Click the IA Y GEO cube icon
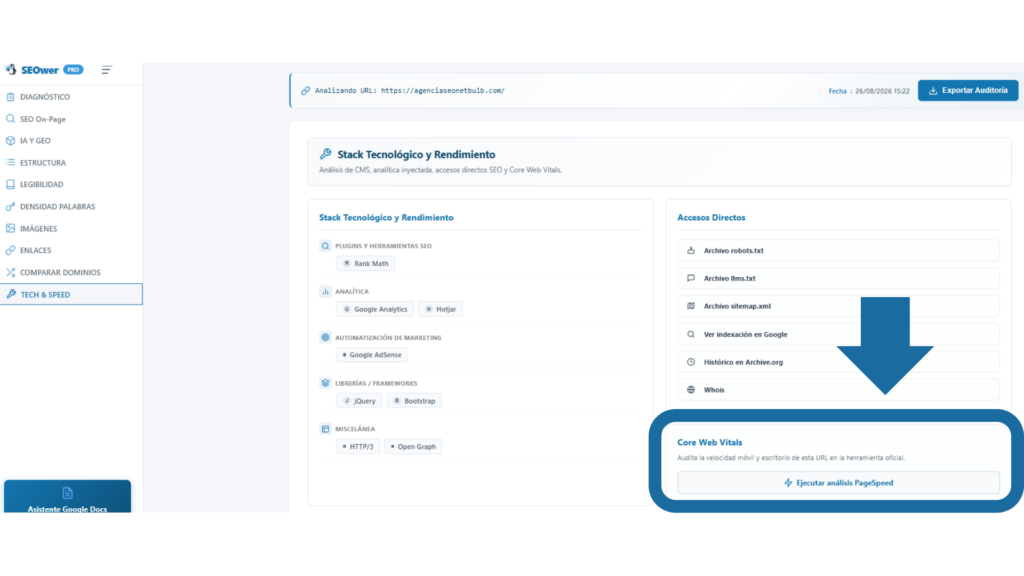The width and height of the screenshot is (1024, 576). click(10, 140)
